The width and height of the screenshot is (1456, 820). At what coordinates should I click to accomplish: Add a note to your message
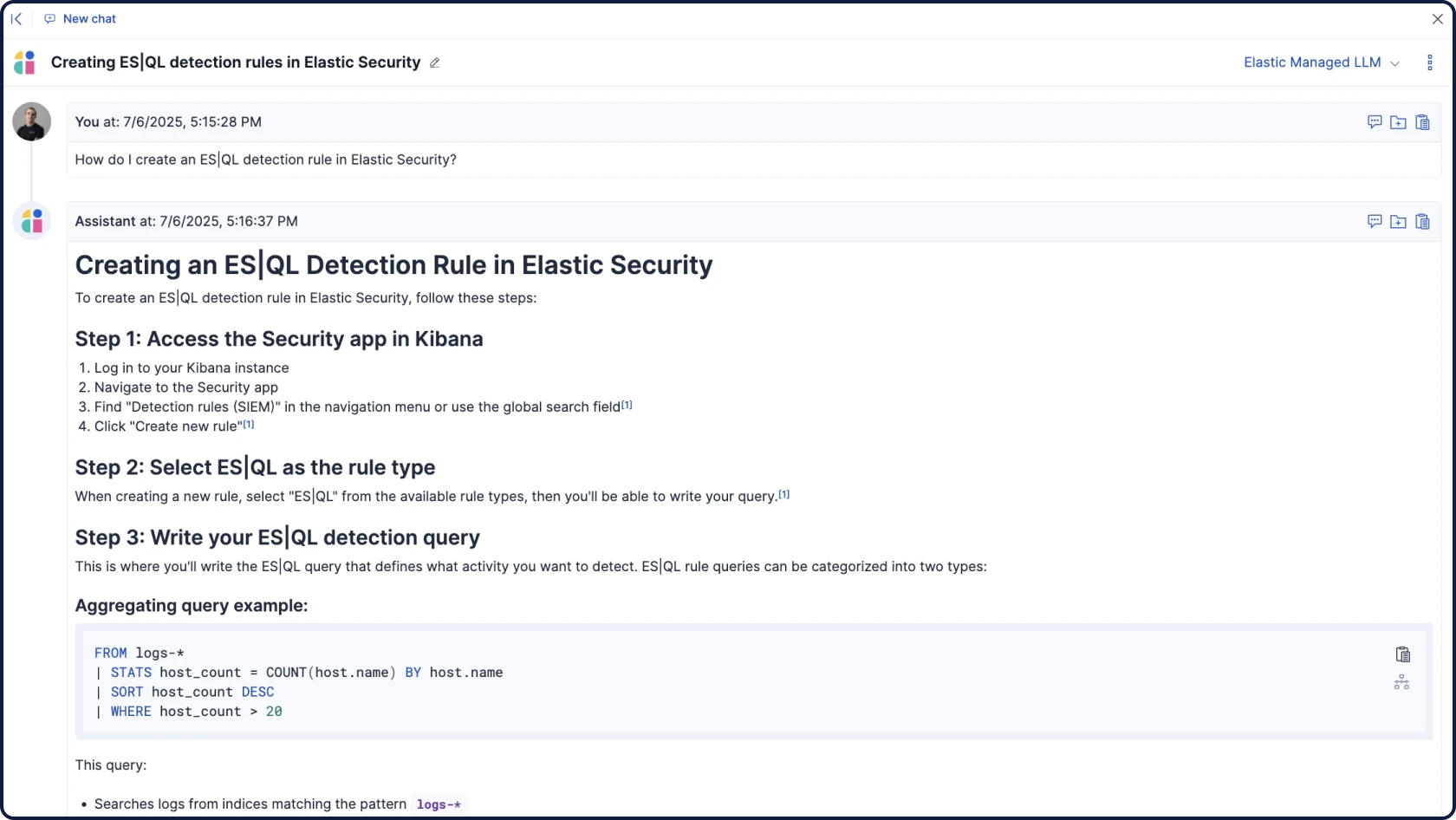coord(1375,122)
